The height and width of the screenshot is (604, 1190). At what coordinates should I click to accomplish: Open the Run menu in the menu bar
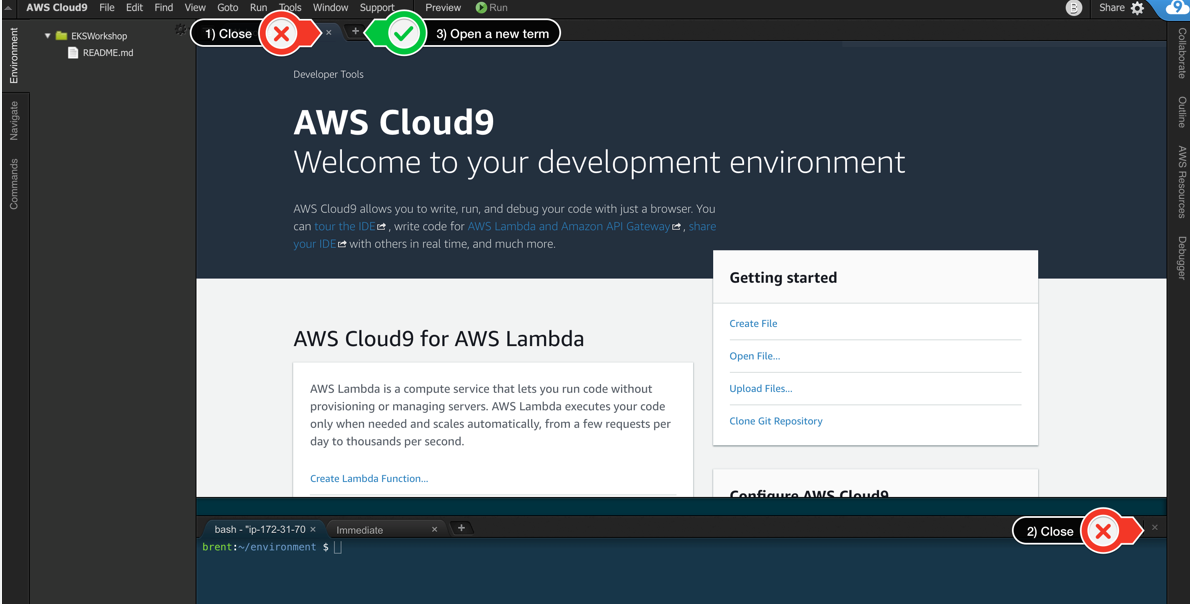[258, 8]
